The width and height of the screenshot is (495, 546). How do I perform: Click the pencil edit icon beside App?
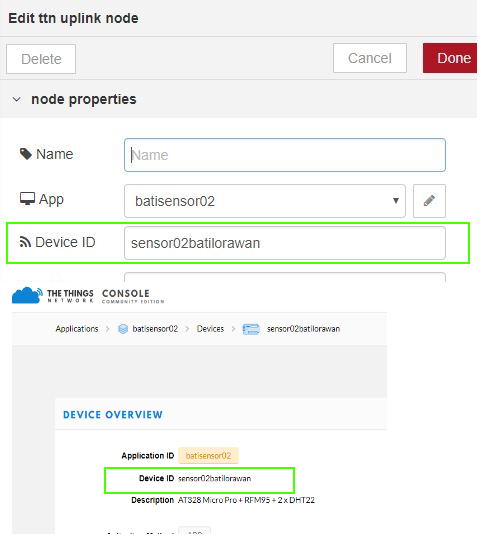[429, 201]
